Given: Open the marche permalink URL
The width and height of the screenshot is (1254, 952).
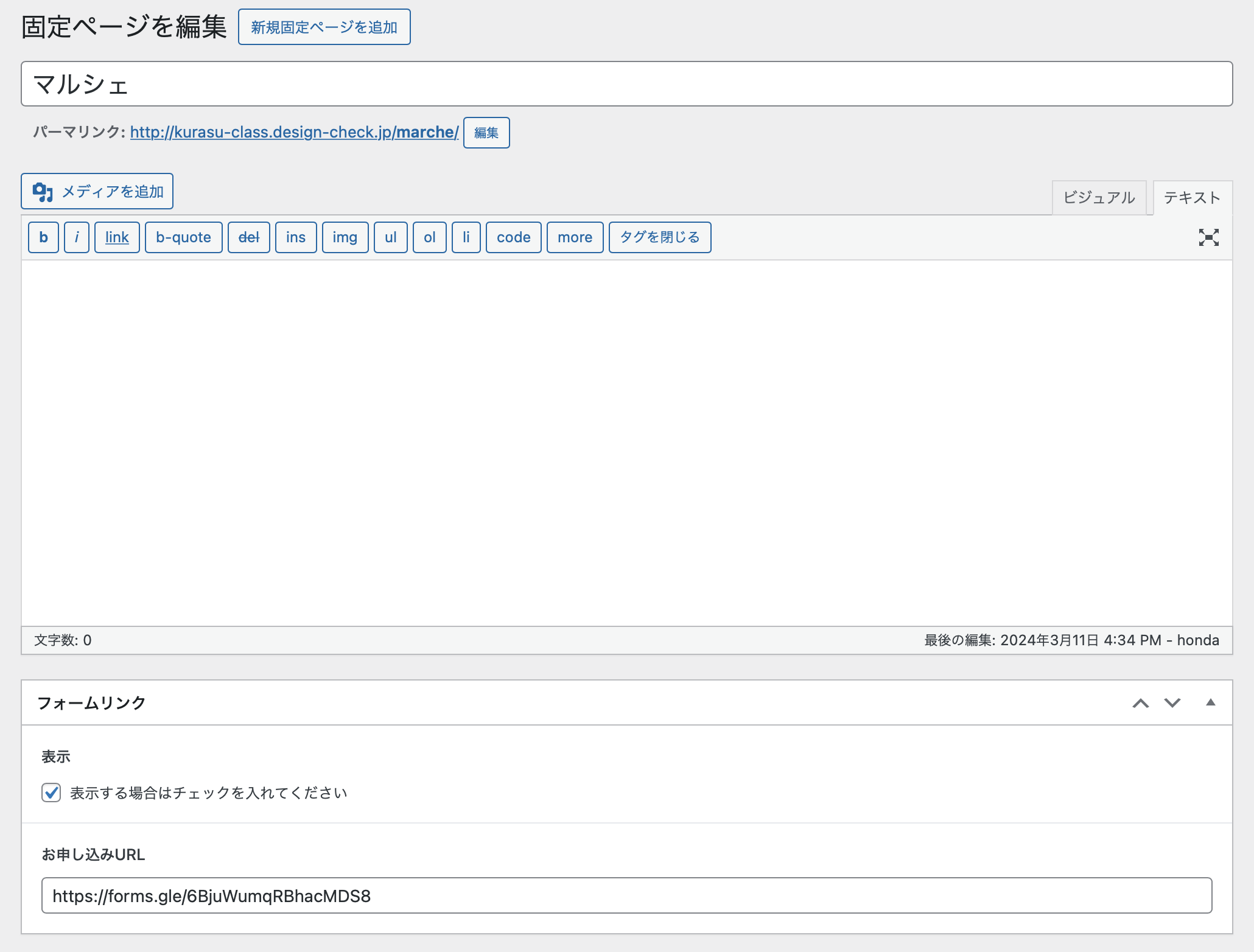Looking at the screenshot, I should [294, 132].
